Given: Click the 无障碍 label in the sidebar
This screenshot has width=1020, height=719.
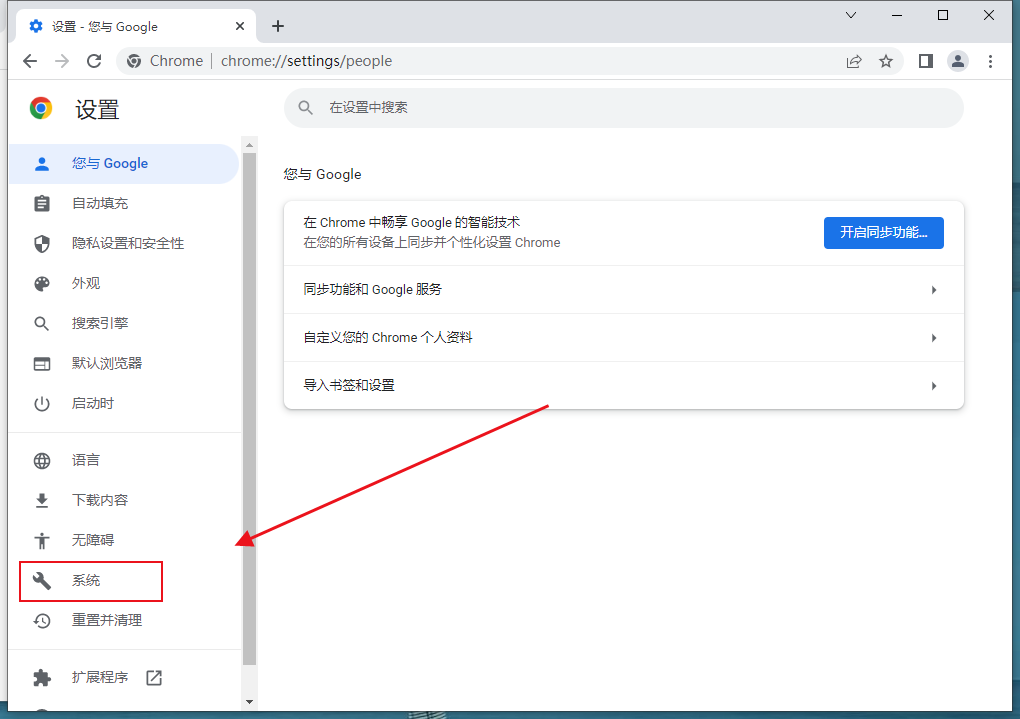Looking at the screenshot, I should click(93, 540).
